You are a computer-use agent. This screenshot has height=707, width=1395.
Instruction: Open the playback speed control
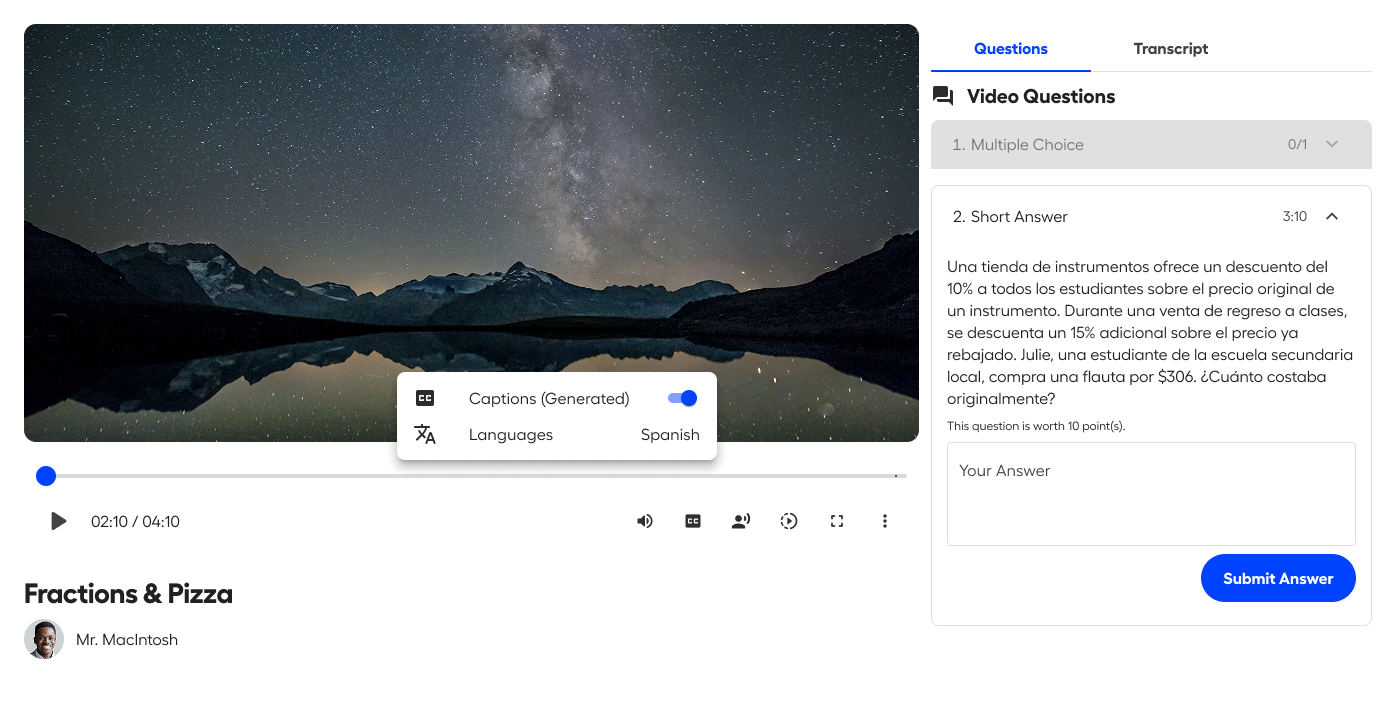click(x=789, y=521)
